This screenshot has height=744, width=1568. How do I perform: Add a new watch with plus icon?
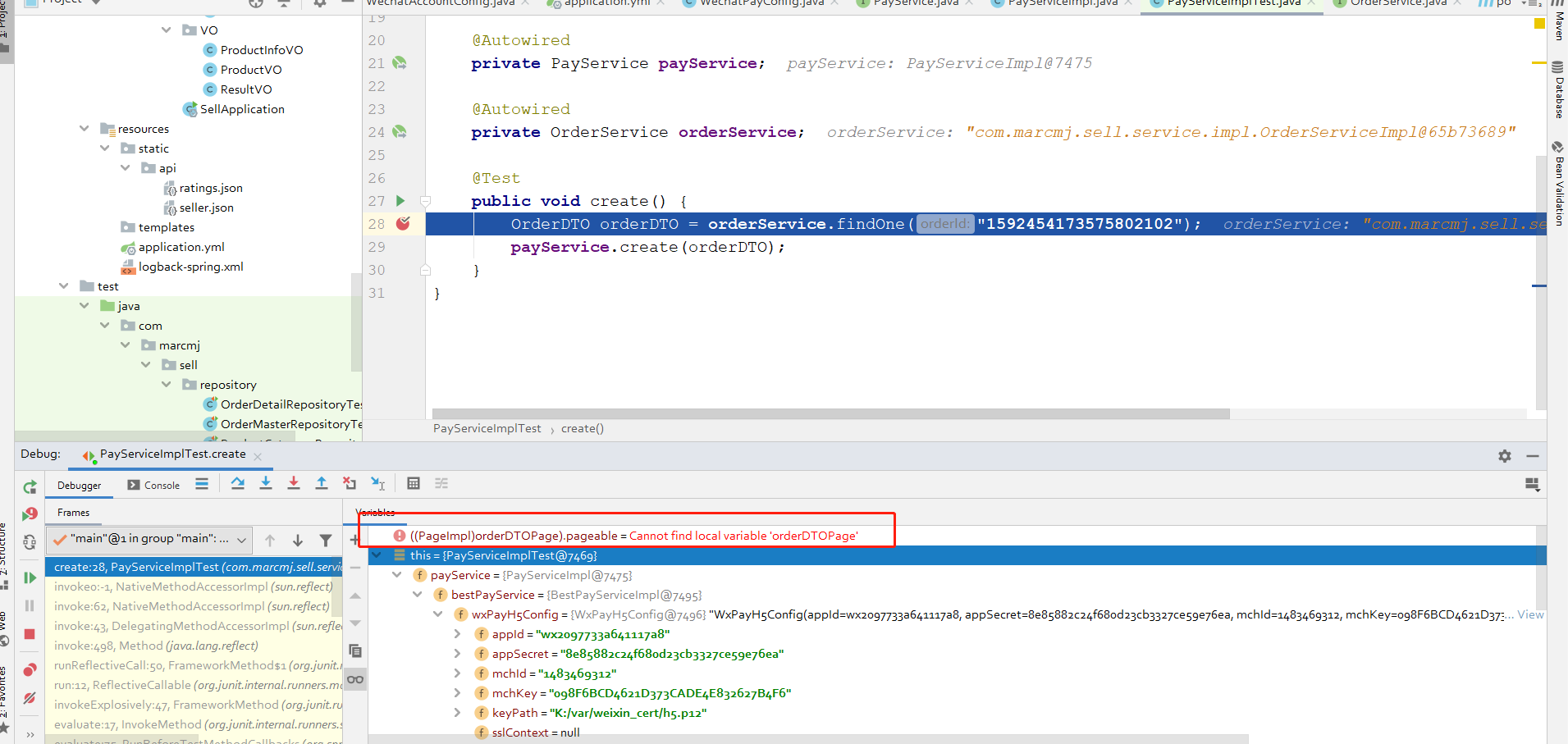(x=354, y=540)
